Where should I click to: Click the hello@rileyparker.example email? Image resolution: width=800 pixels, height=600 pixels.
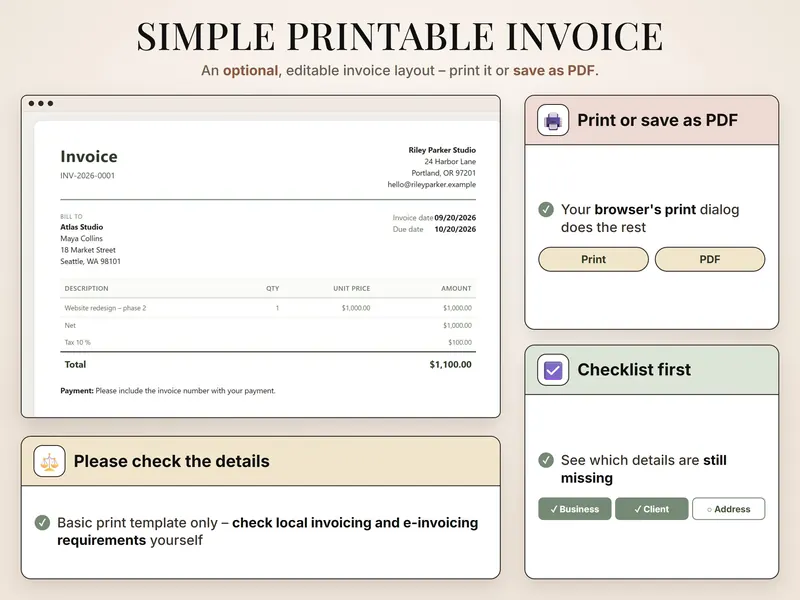click(x=432, y=184)
